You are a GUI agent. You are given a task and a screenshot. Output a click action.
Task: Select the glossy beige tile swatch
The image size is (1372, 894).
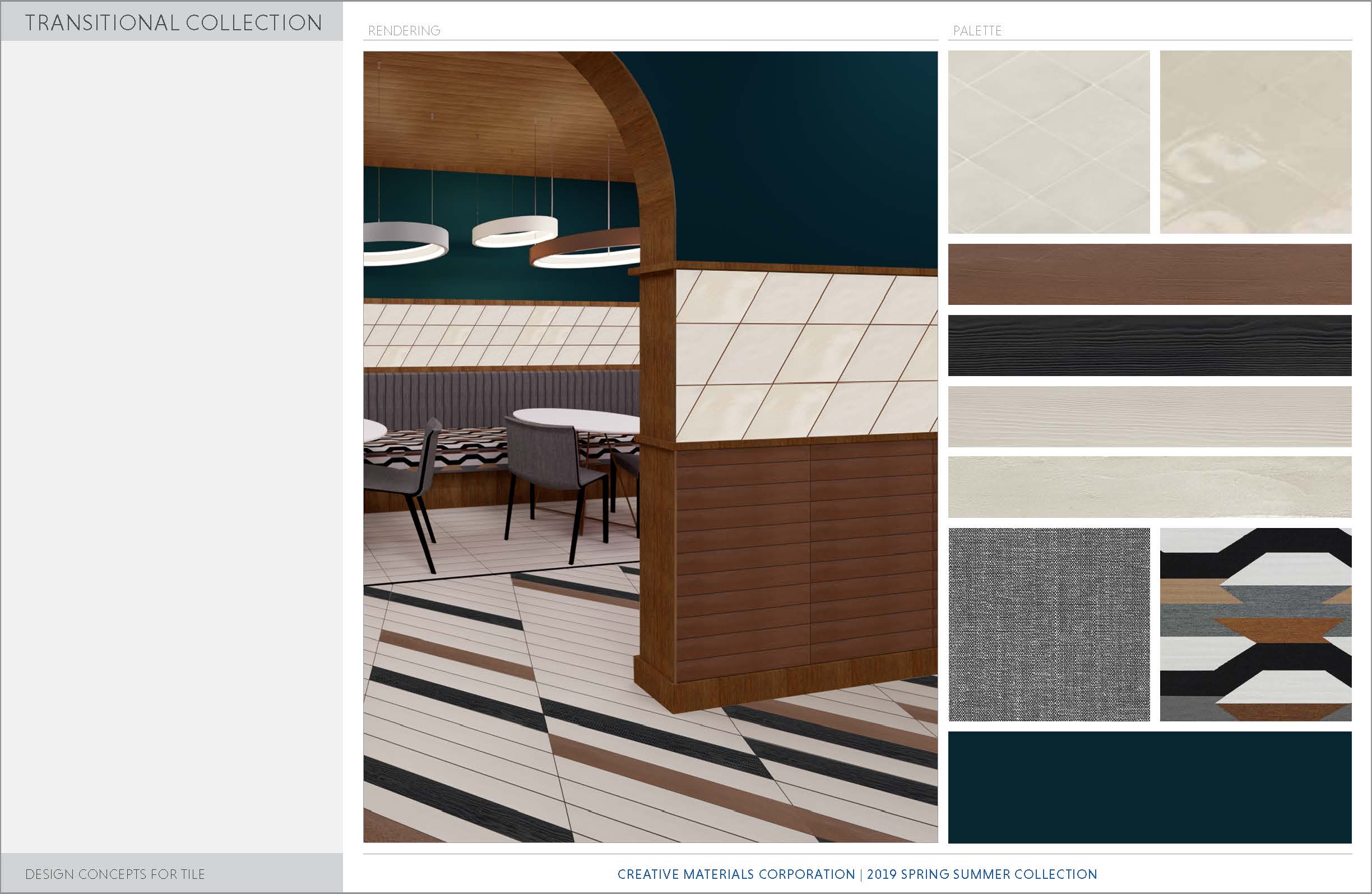(x=1255, y=142)
